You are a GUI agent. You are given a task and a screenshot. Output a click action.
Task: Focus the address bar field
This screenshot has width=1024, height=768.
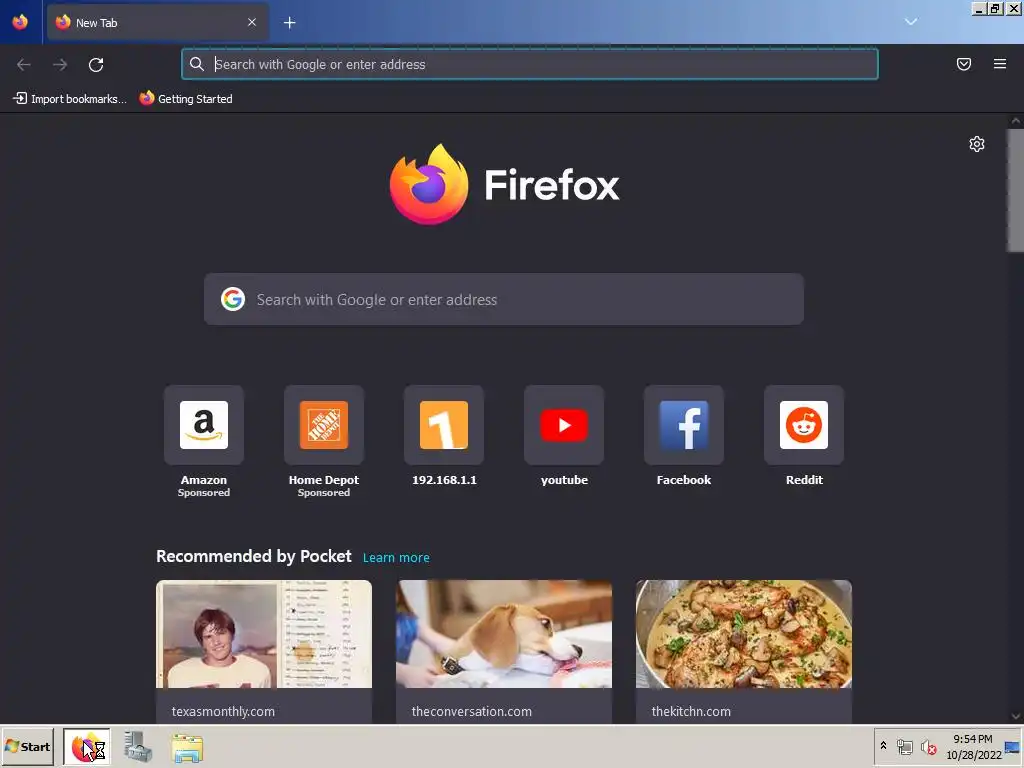coord(530,64)
